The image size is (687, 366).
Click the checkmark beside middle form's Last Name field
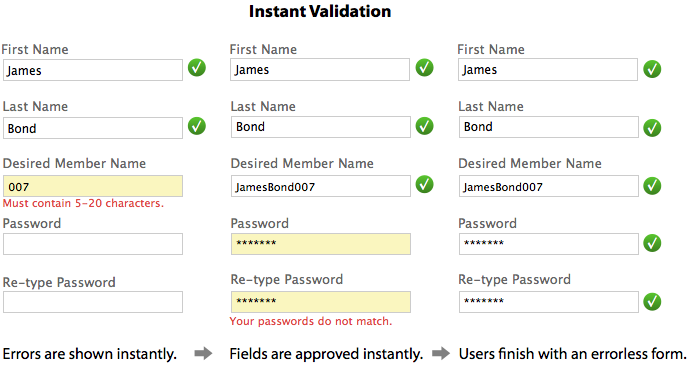(x=425, y=126)
